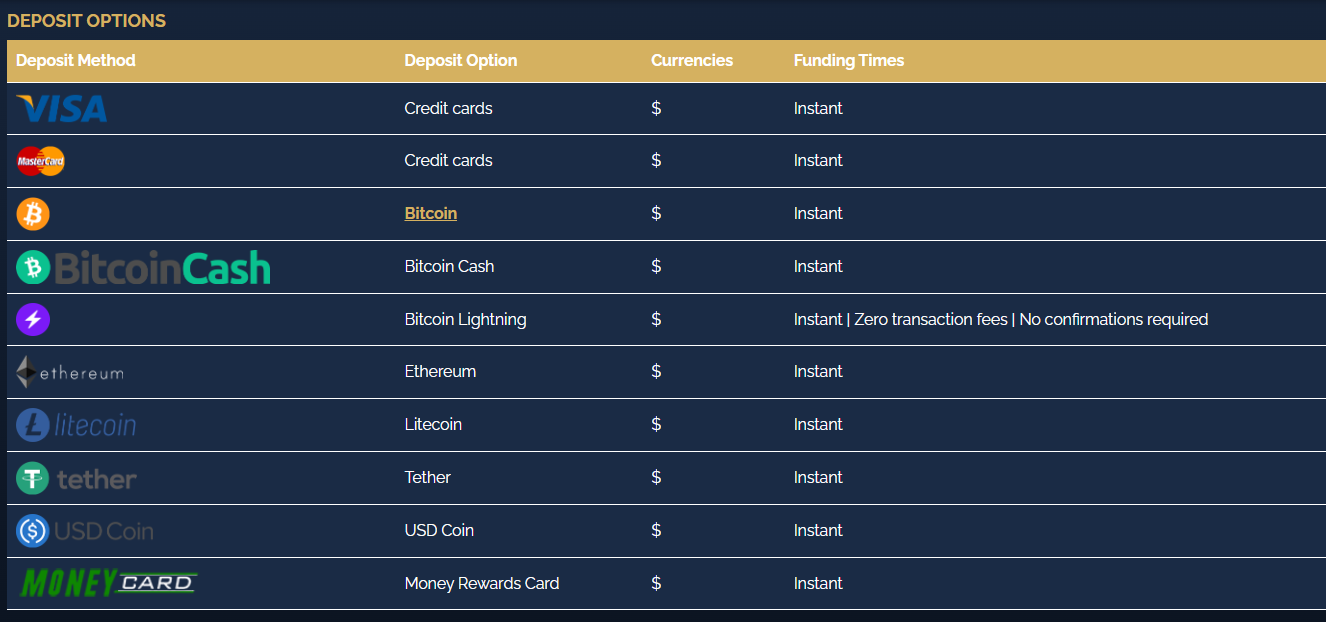
Task: Select the Deposit Method column header
Action: point(75,60)
